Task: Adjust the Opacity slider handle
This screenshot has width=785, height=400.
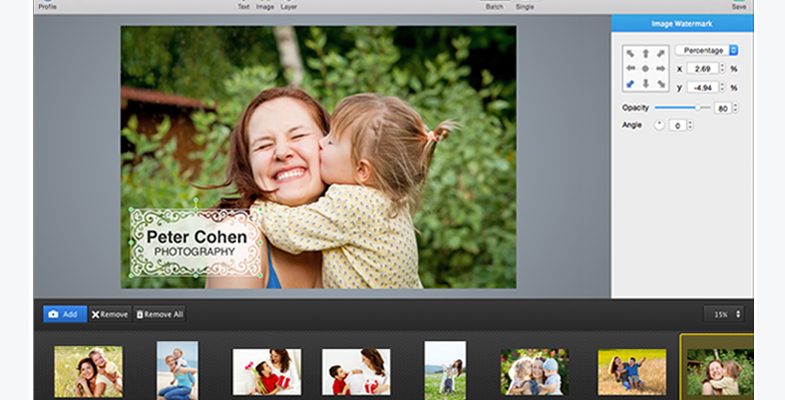Action: coord(697,108)
